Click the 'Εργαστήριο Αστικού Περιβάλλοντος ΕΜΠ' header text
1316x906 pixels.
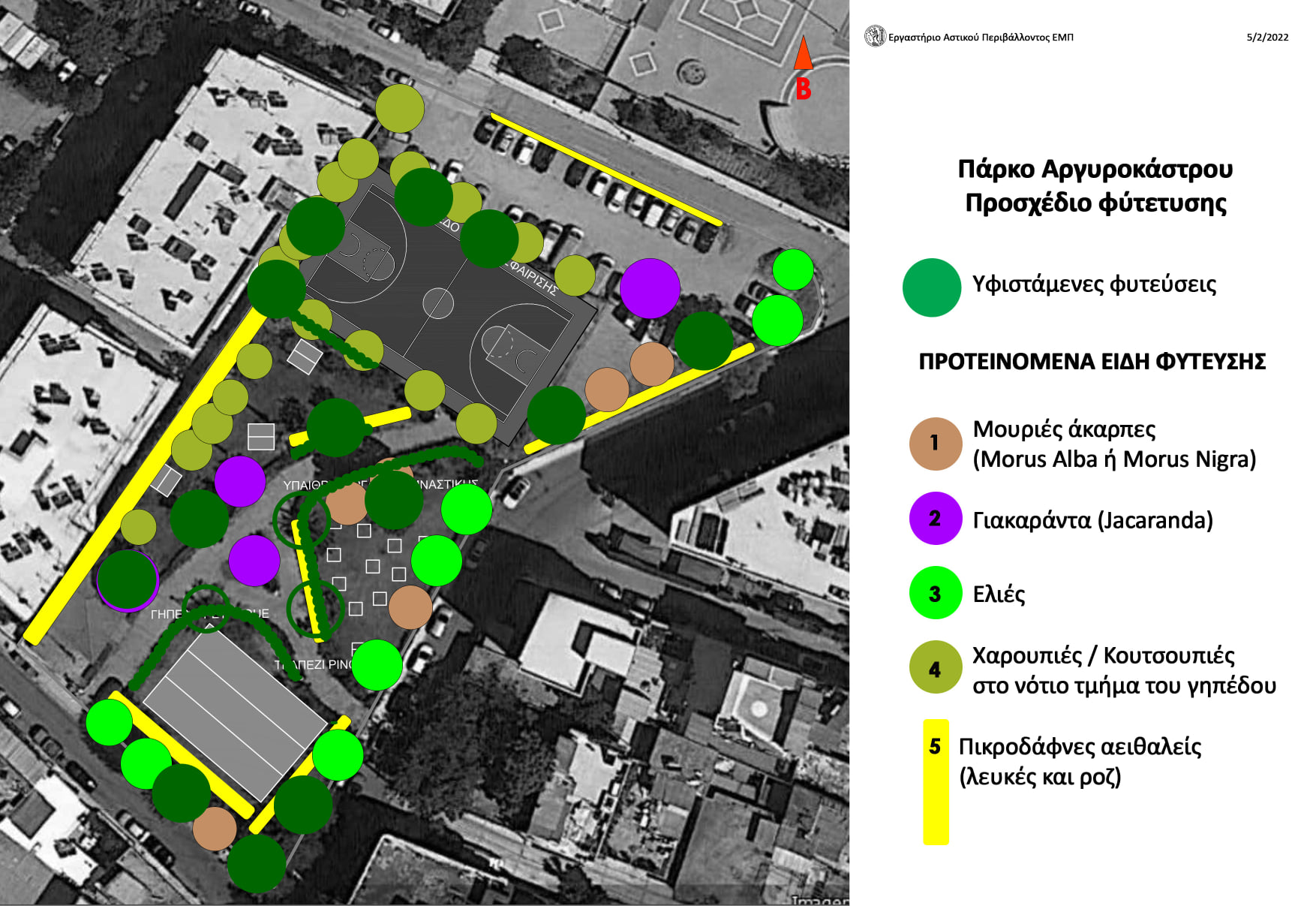[981, 37]
